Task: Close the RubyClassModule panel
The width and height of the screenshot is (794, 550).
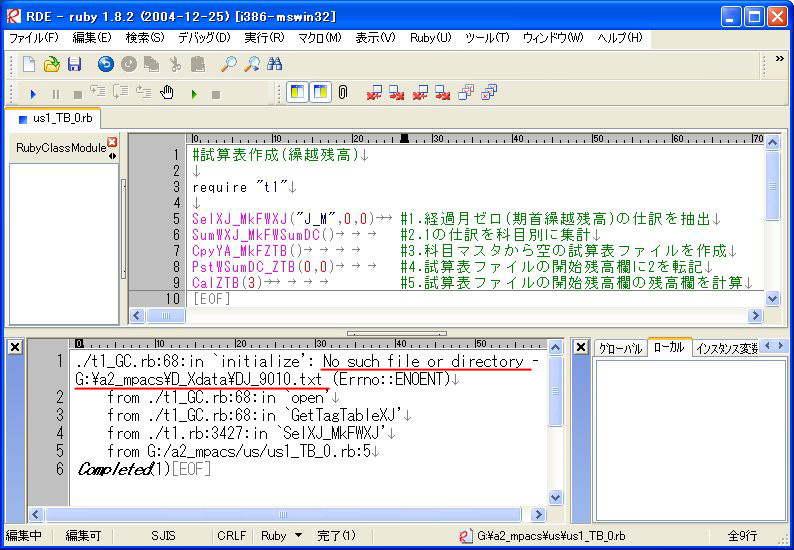Action: pos(112,142)
